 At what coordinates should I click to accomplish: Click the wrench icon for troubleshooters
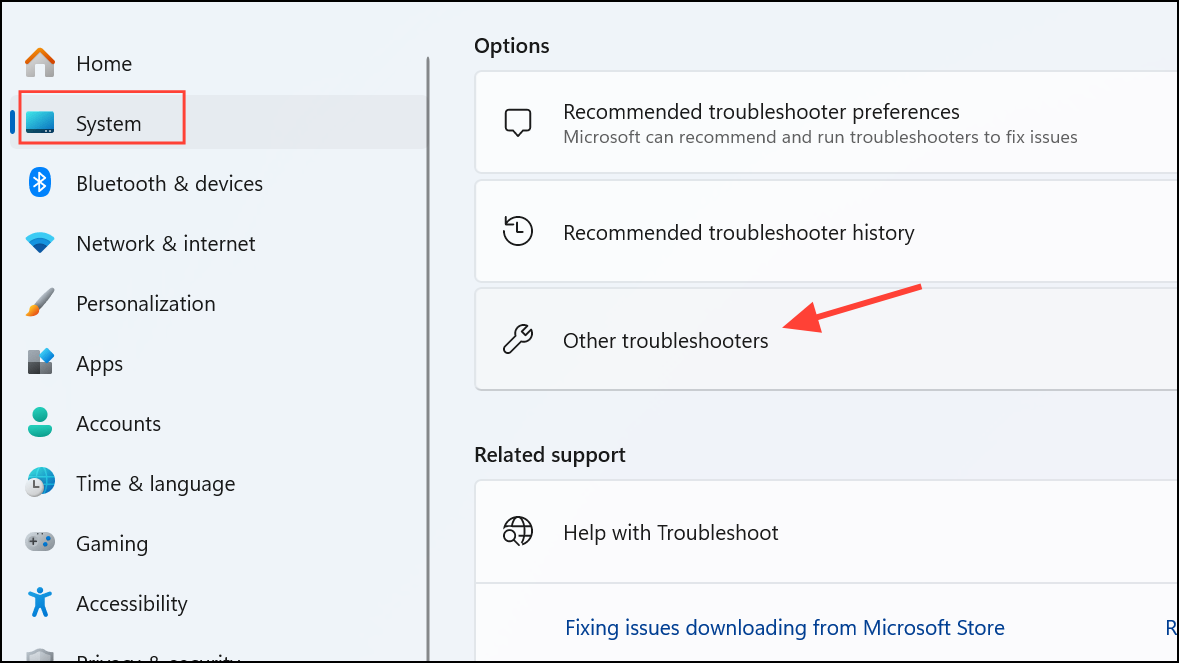click(518, 340)
